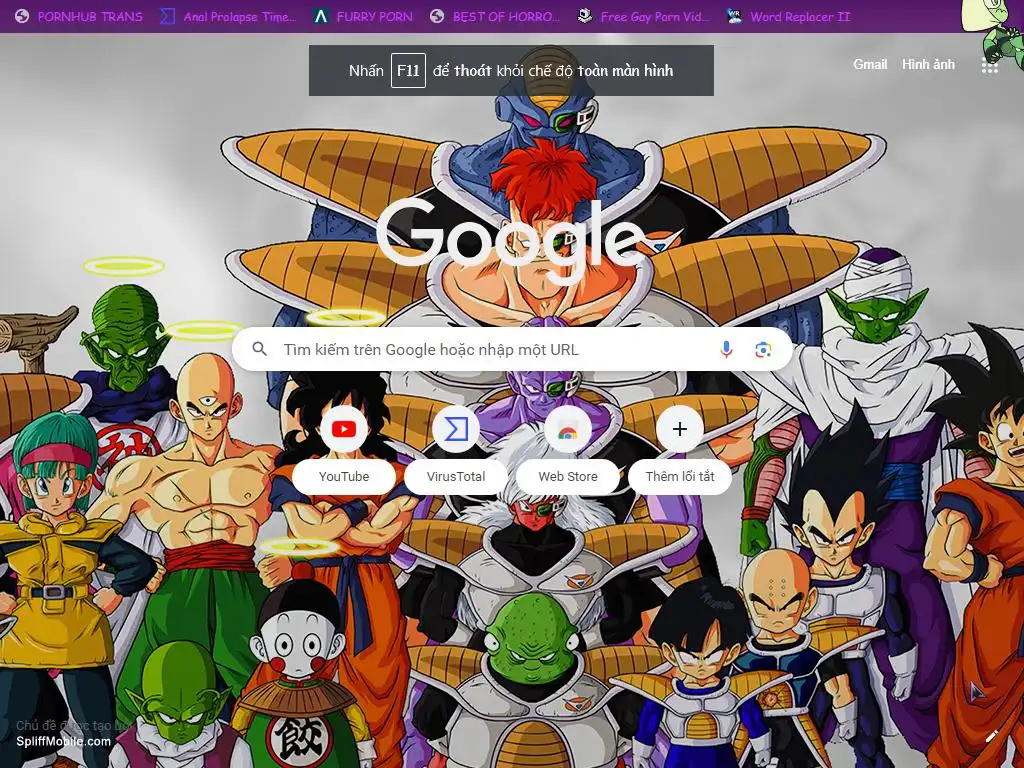Image resolution: width=1024 pixels, height=768 pixels.
Task: Open the VirusTotal shortcut
Action: [x=456, y=451]
